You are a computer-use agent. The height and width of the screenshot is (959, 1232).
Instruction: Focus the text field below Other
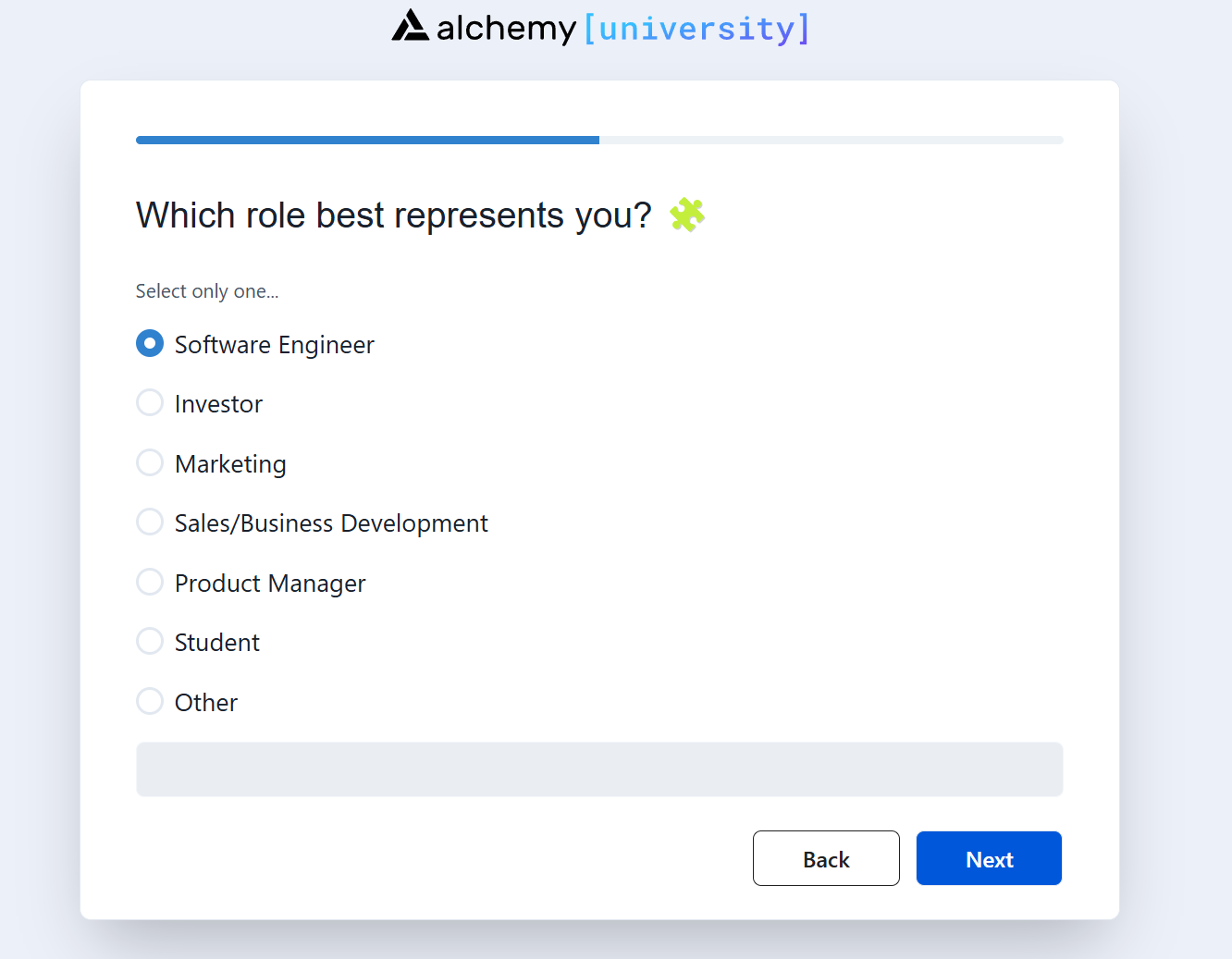click(x=599, y=769)
